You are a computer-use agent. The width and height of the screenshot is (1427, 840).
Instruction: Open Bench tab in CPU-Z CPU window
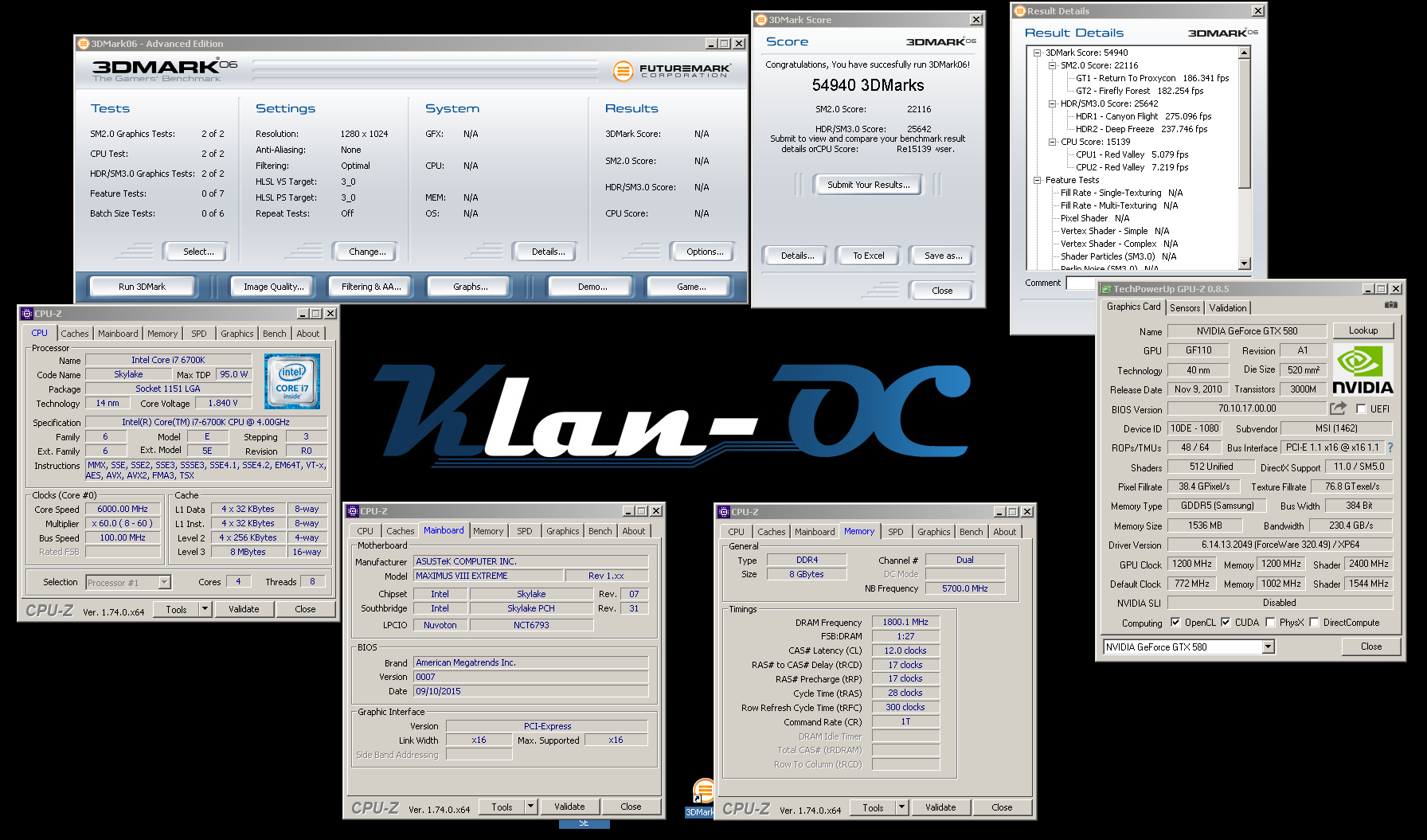pyautogui.click(x=275, y=334)
